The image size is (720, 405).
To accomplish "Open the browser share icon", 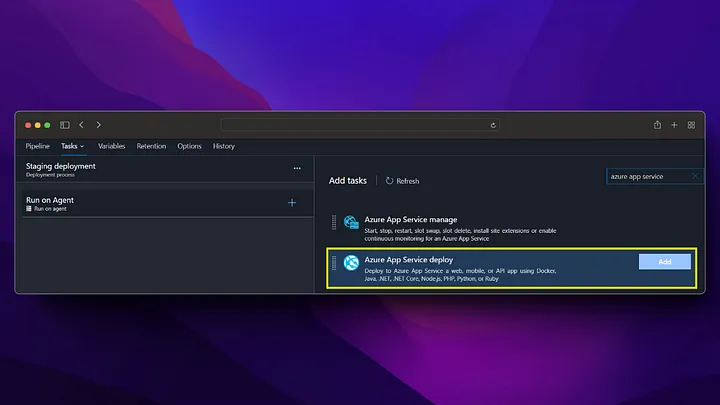I will click(x=658, y=125).
